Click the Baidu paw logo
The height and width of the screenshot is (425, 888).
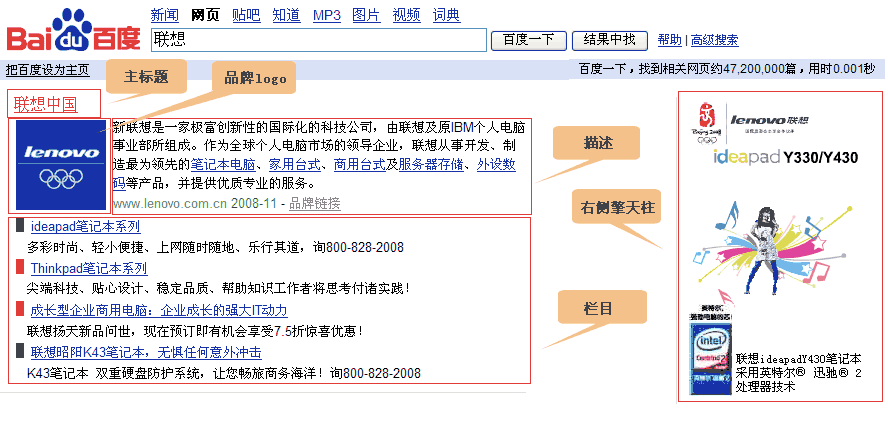click(x=74, y=29)
